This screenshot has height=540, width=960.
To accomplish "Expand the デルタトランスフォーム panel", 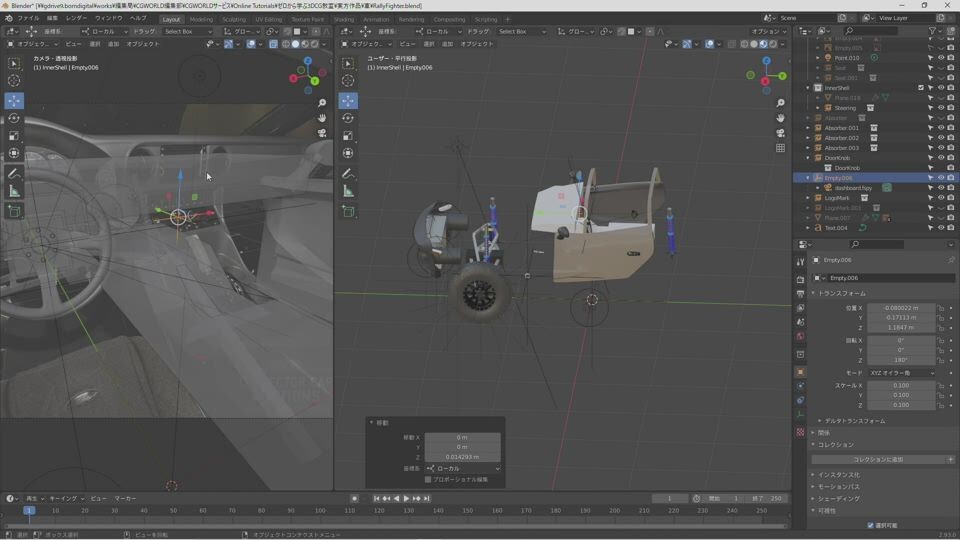I will (854, 421).
